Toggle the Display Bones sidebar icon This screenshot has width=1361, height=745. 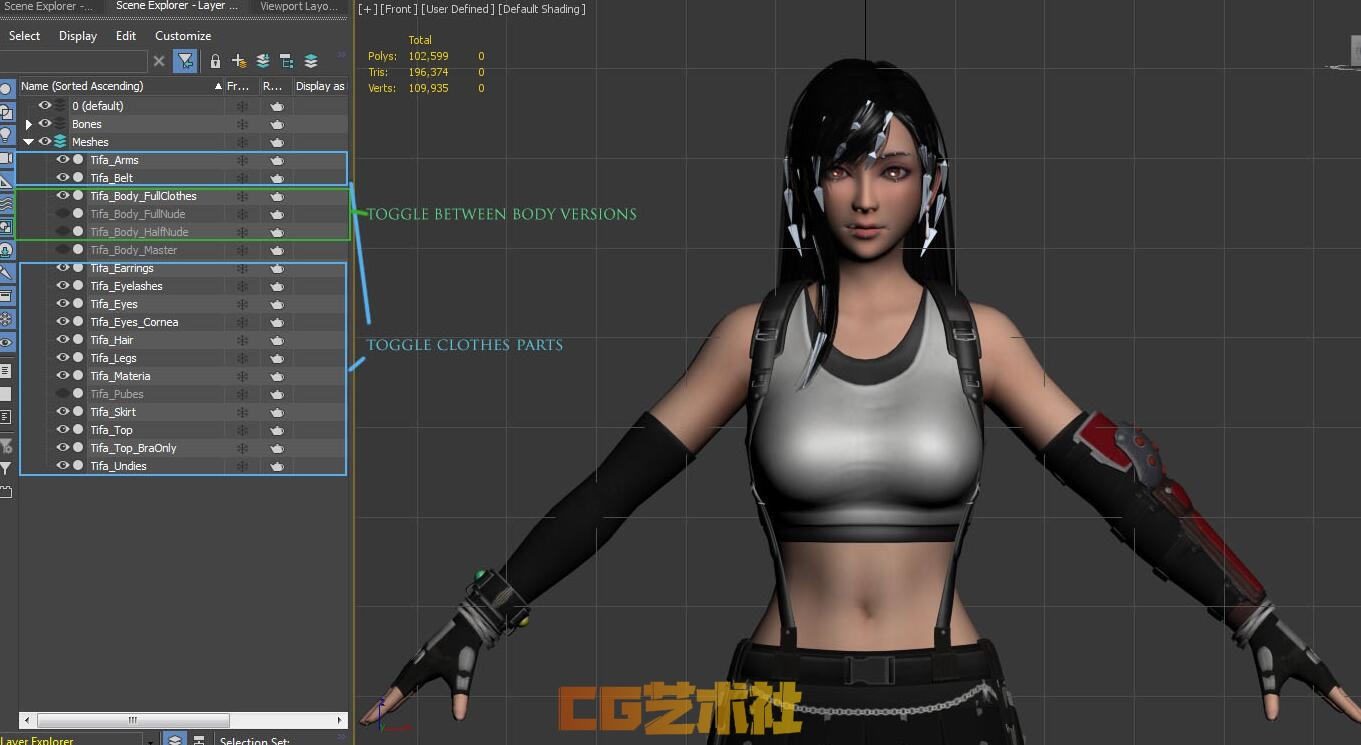6,273
